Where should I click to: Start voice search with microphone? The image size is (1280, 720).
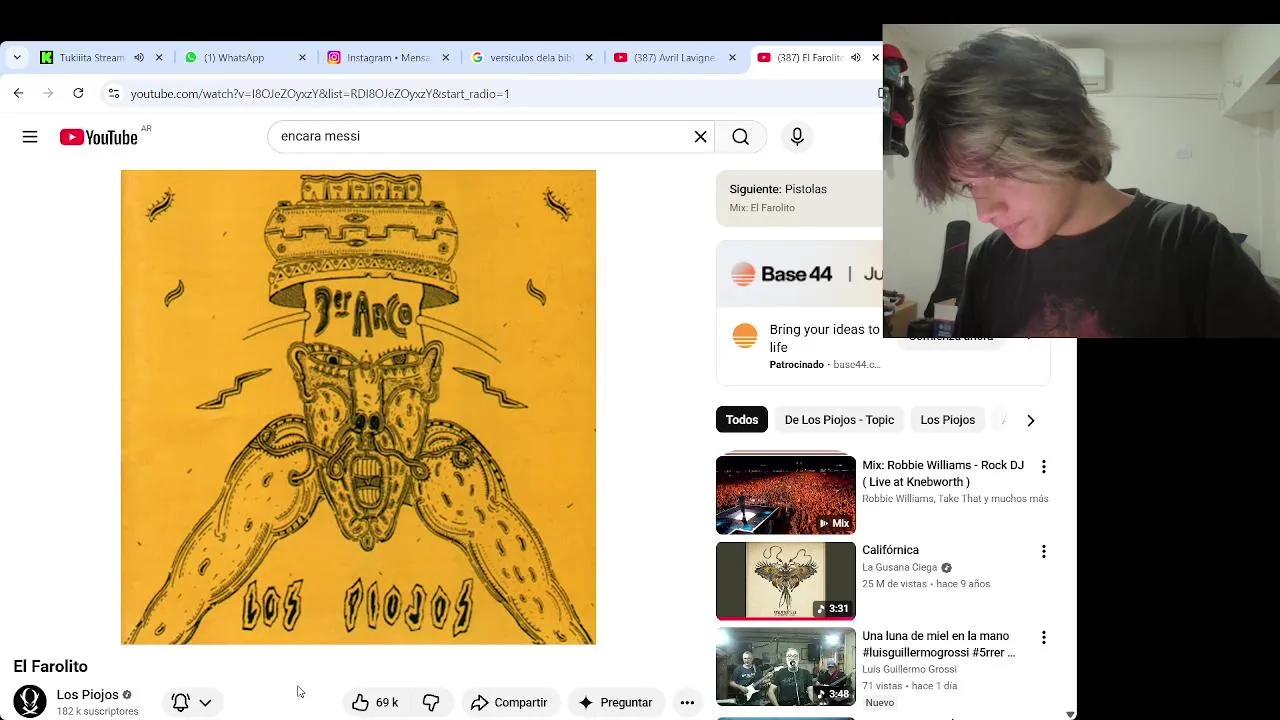(797, 137)
